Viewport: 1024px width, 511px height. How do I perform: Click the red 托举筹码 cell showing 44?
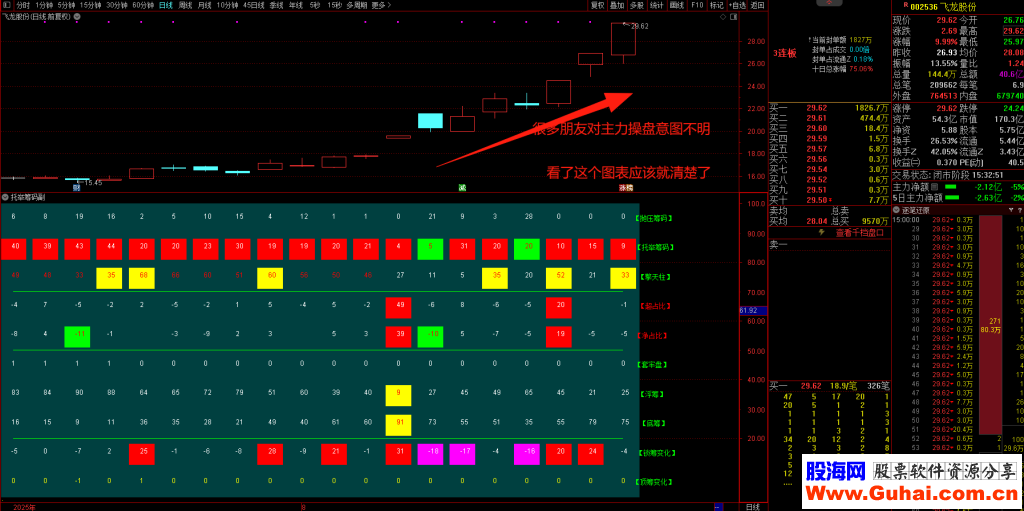click(x=109, y=249)
